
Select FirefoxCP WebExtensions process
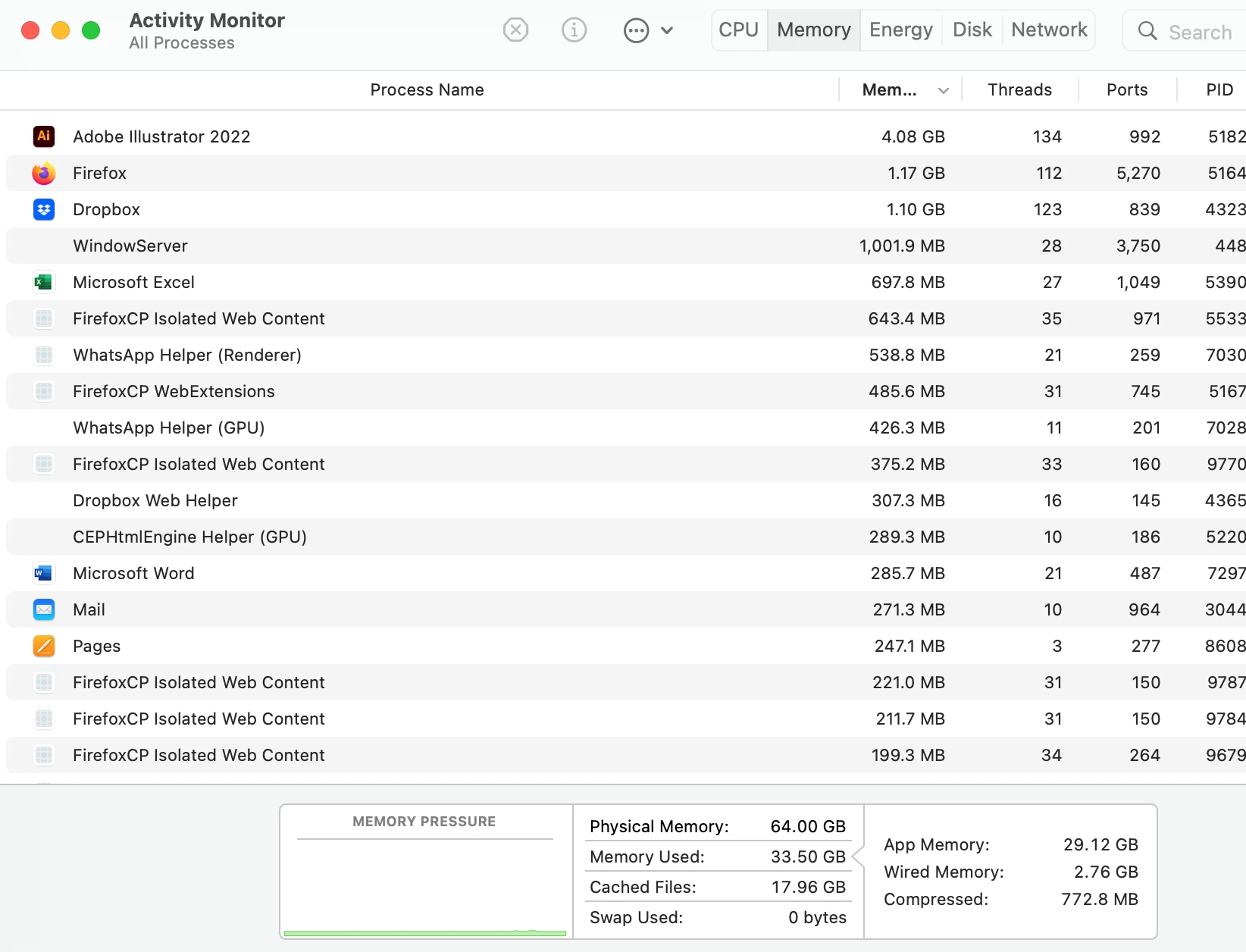[626, 391]
